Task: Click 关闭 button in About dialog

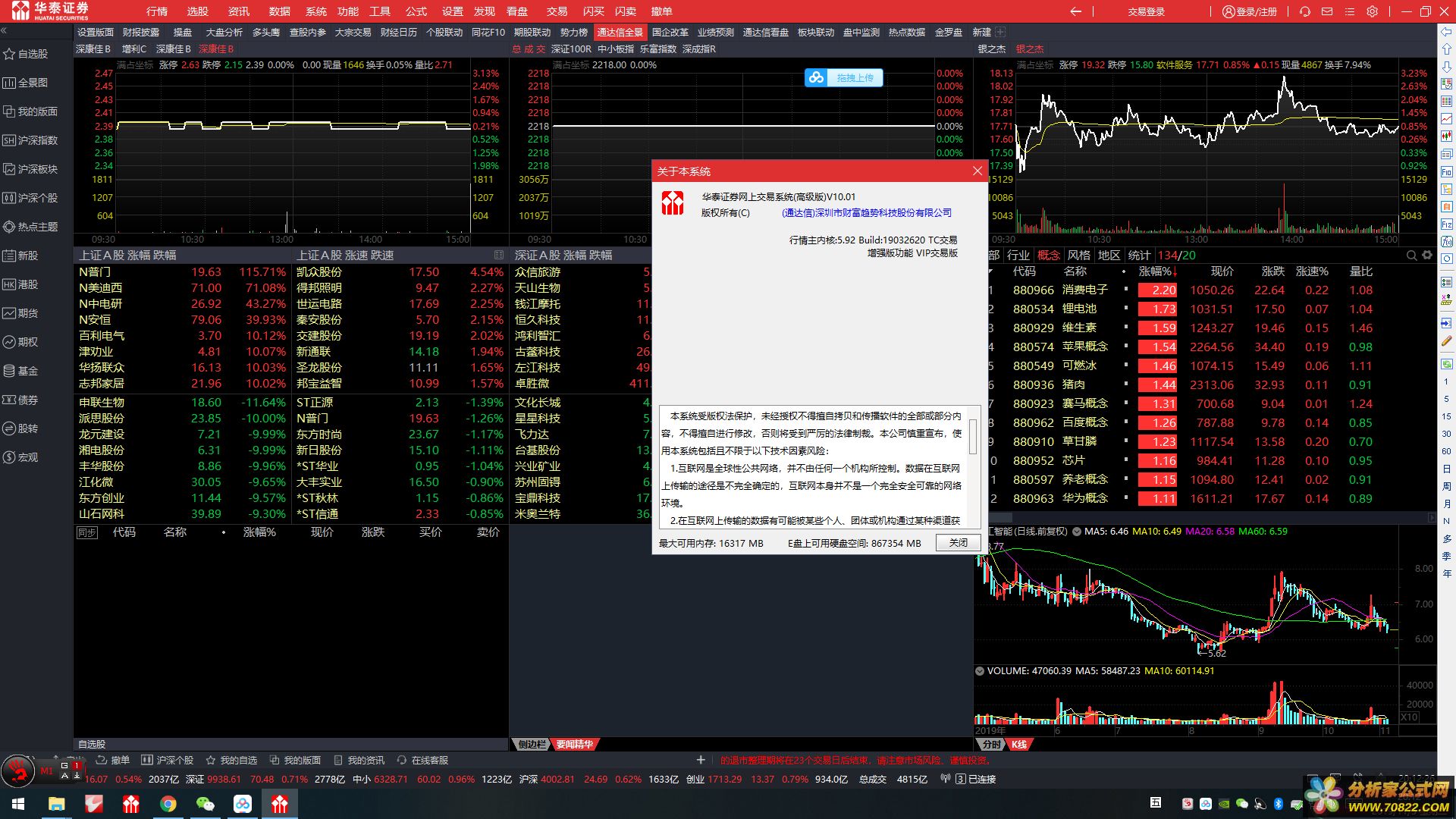Action: [958, 543]
